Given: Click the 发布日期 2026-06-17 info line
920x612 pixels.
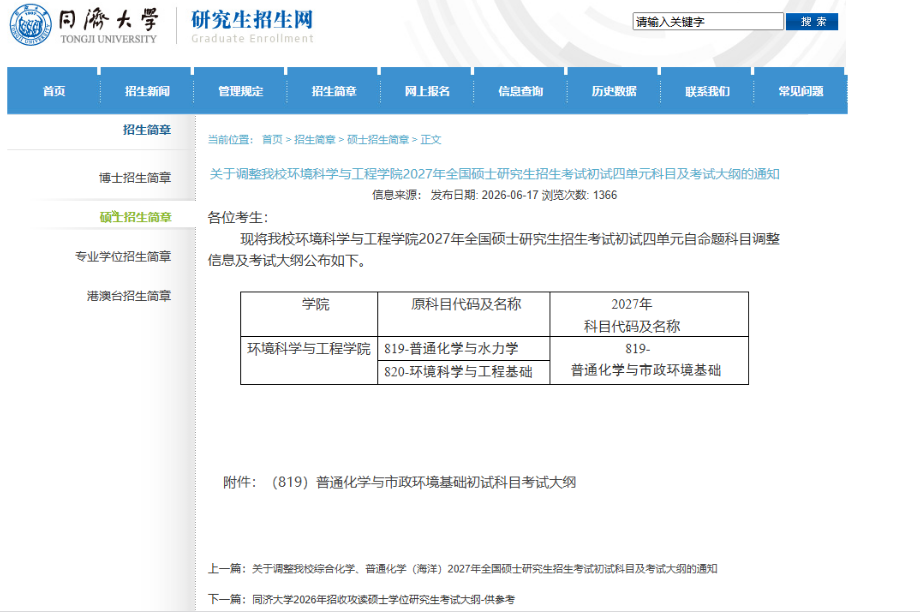Looking at the screenshot, I should (495, 195).
